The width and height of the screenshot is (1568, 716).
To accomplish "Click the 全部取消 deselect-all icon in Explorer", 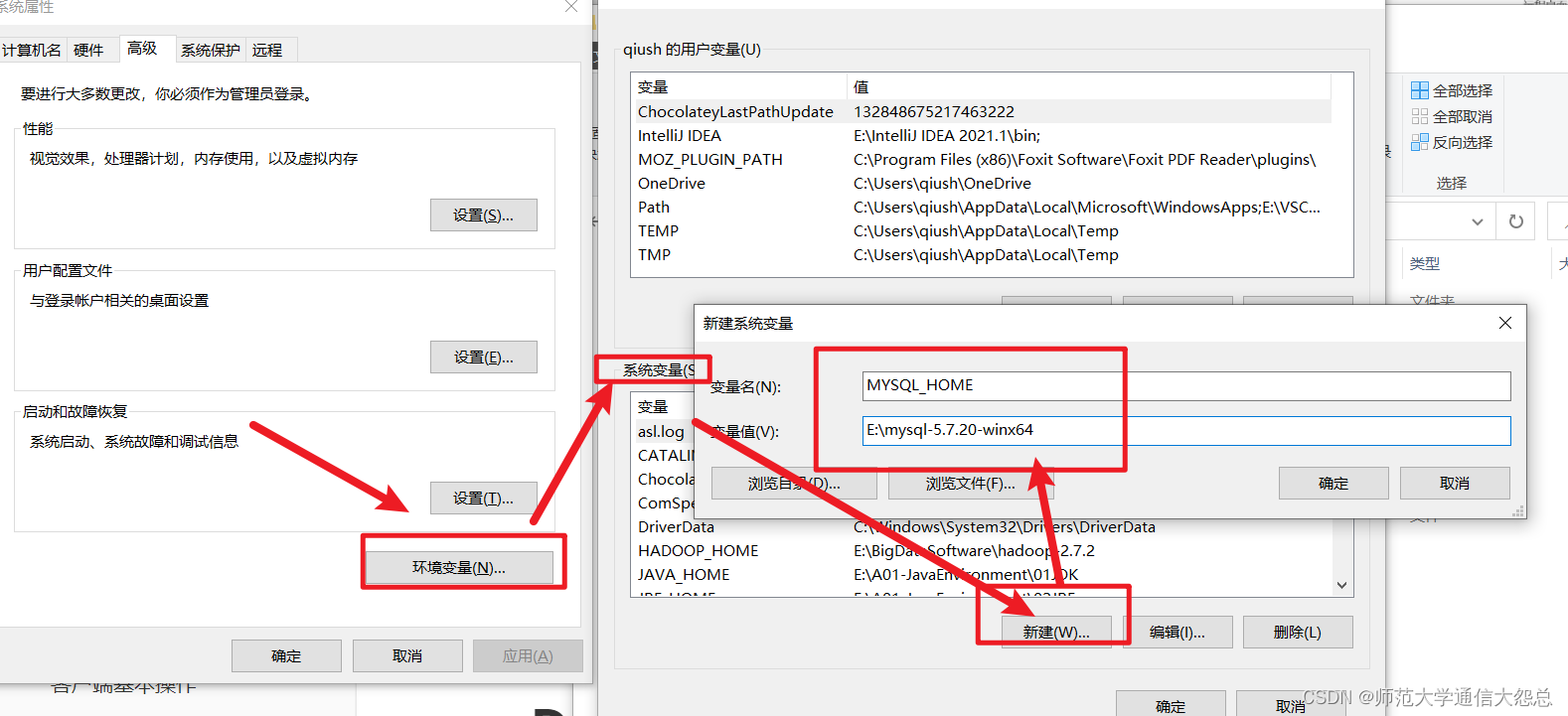I will tap(1420, 116).
